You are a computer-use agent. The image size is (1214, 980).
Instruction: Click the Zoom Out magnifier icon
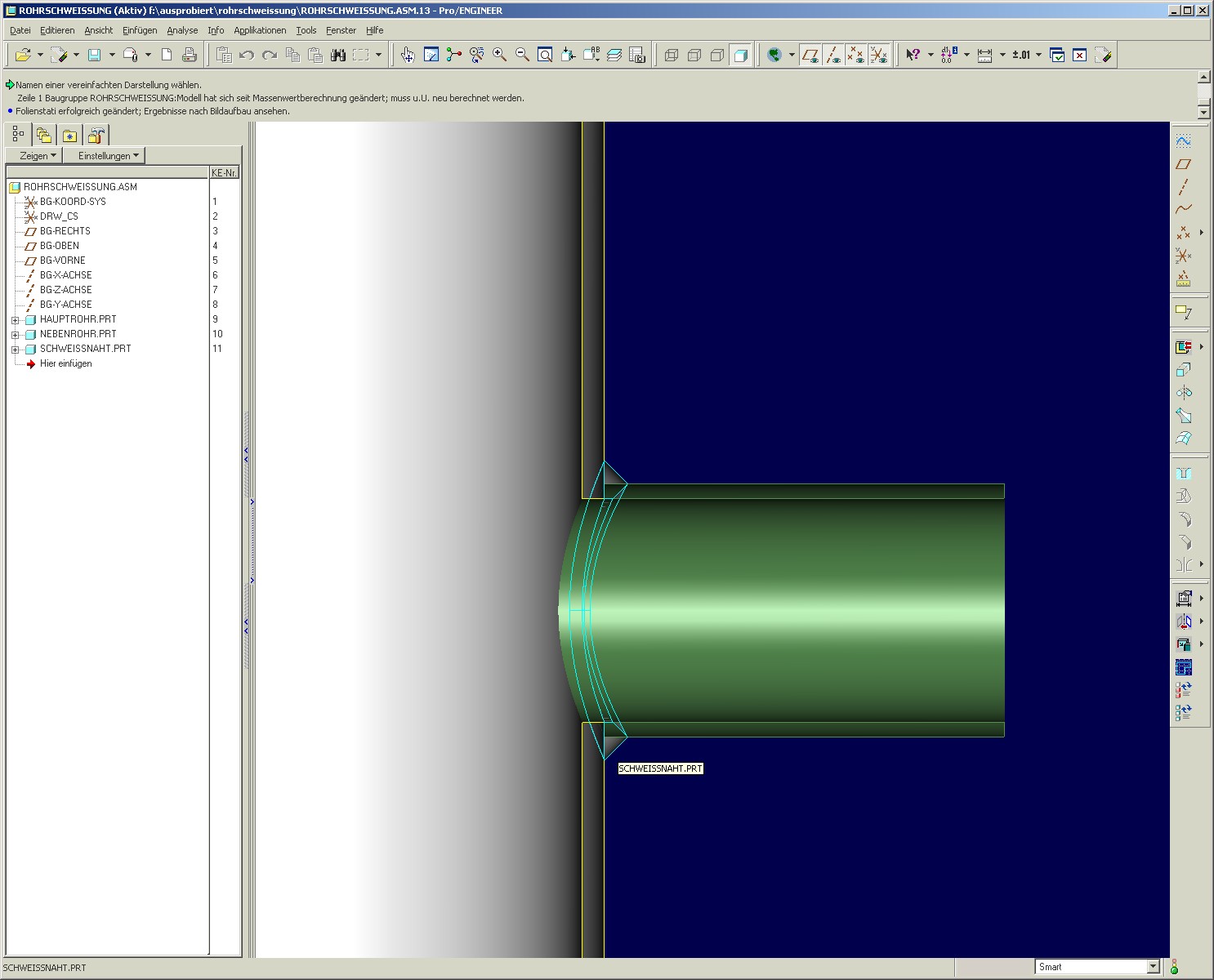[x=522, y=55]
